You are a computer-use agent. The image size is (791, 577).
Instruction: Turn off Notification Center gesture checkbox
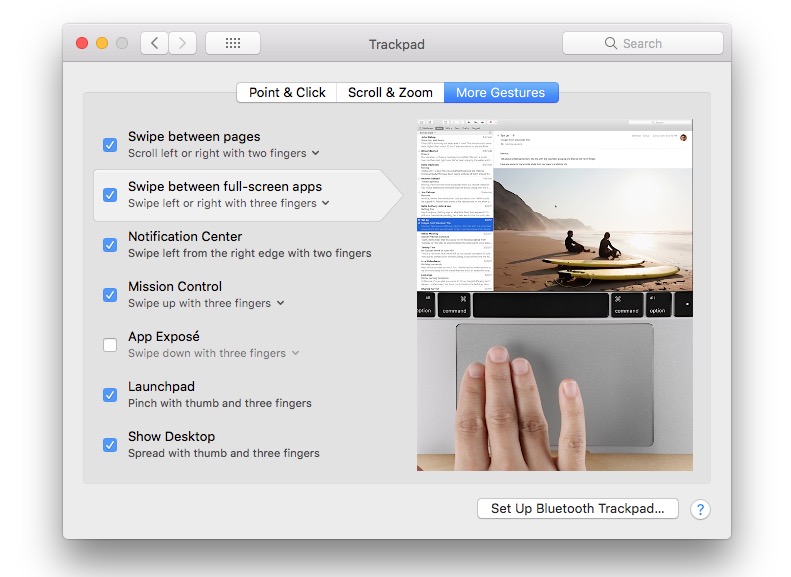(110, 245)
